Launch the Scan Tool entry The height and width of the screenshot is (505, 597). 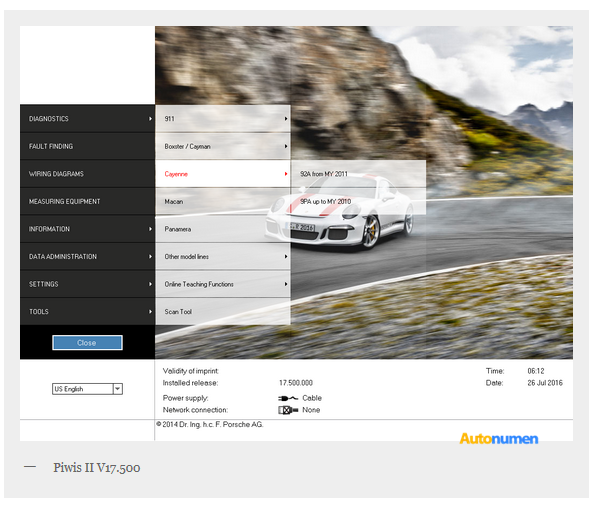[223, 312]
